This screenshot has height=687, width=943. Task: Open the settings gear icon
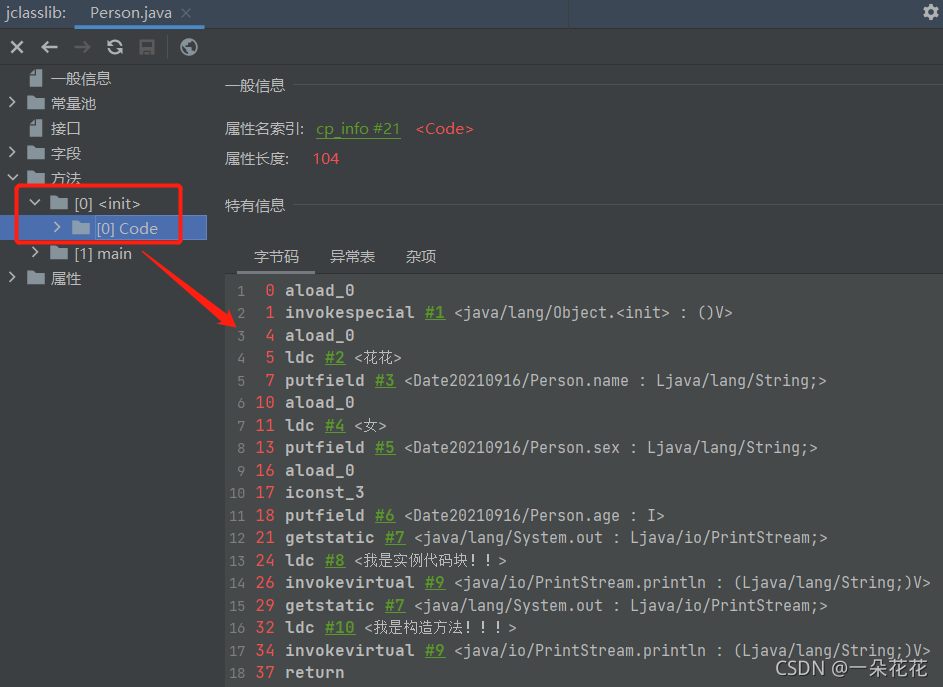(930, 12)
